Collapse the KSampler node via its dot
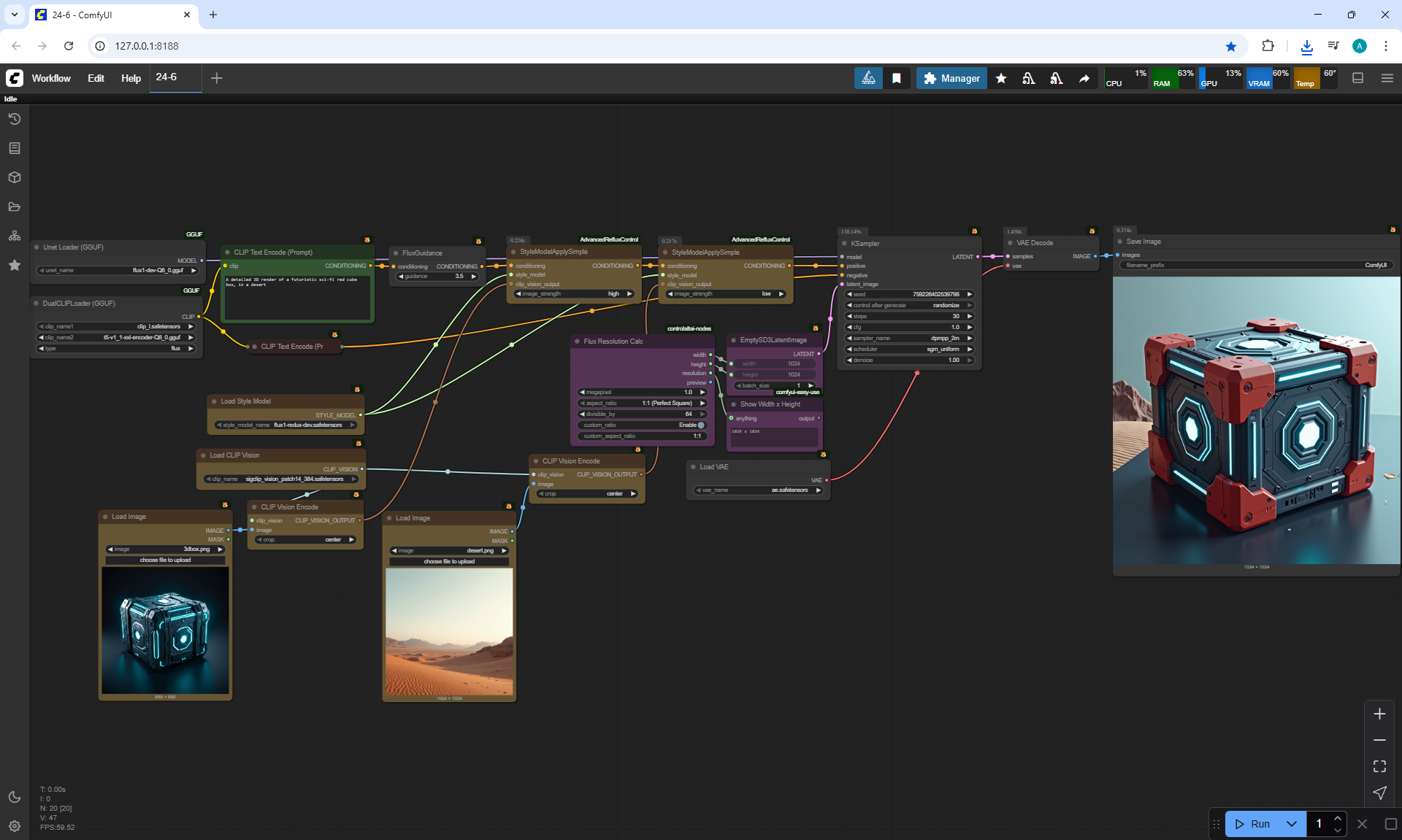The image size is (1402, 840). click(x=845, y=244)
